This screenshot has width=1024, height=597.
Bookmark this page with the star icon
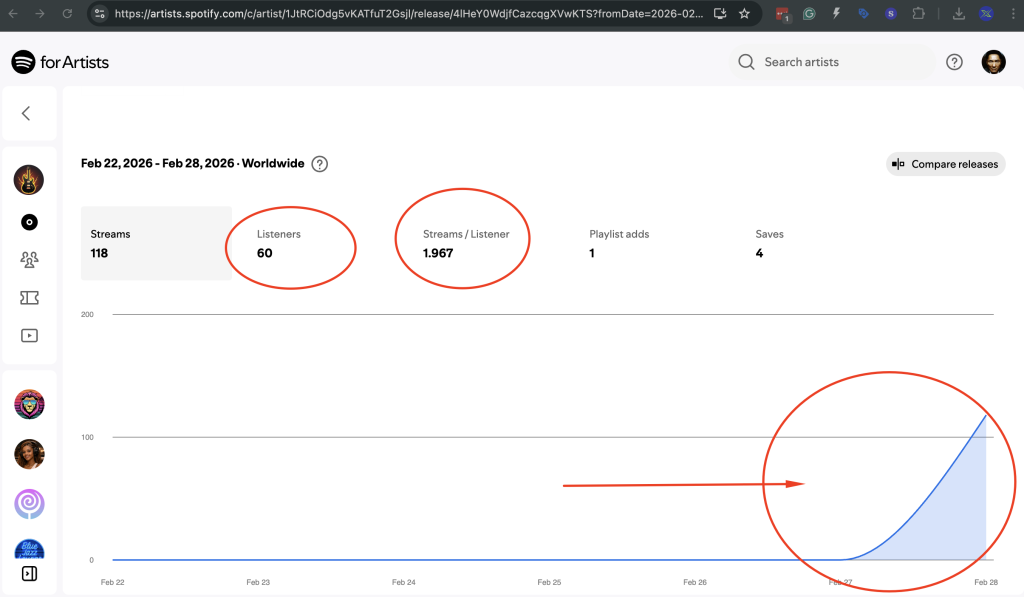tap(744, 14)
